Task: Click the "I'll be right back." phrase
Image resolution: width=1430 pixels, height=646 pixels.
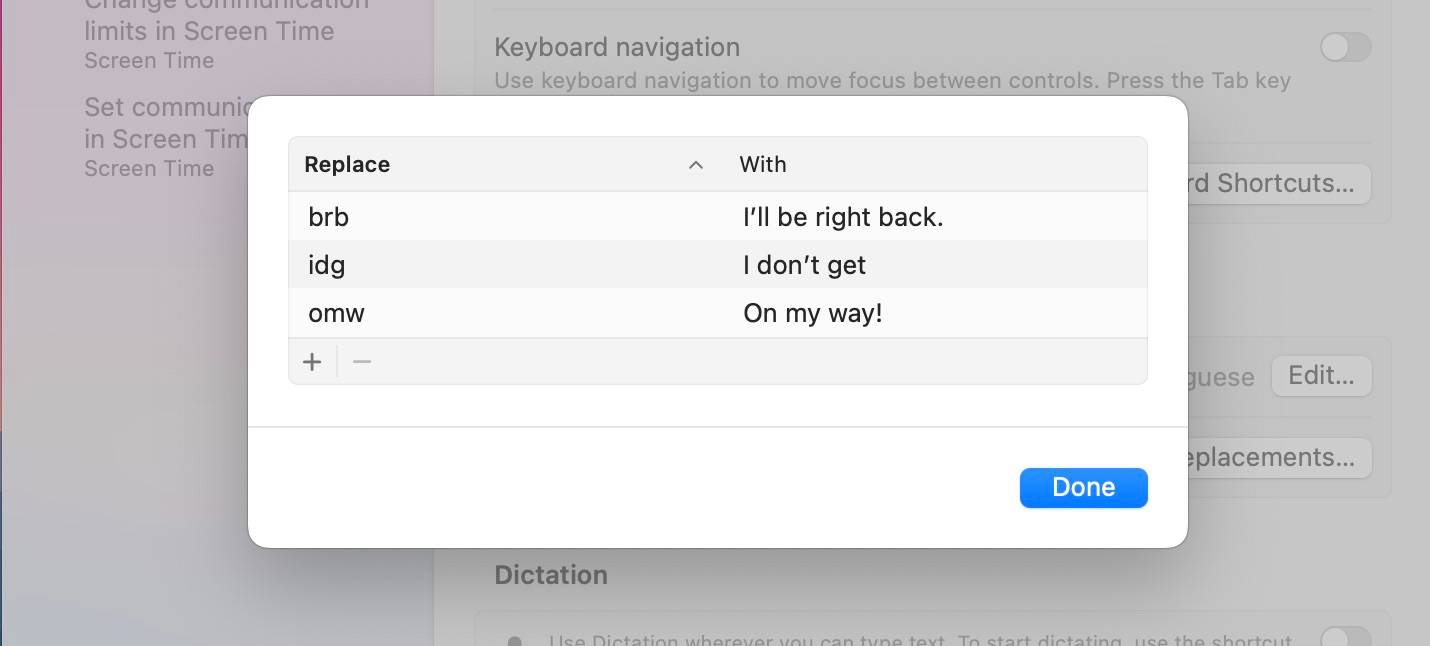Action: 843,217
